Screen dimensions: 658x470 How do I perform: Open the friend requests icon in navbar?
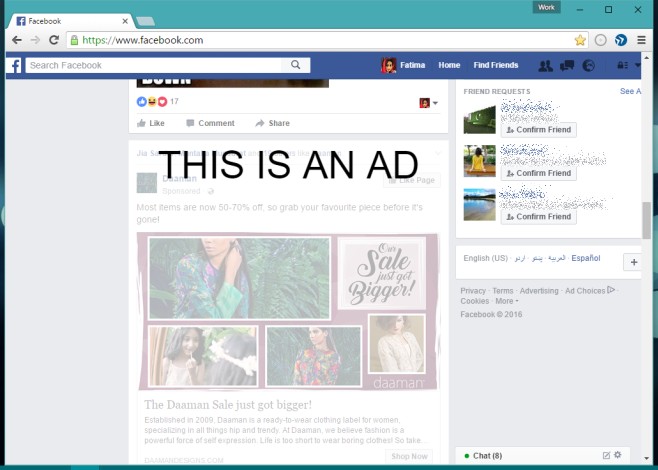pyautogui.click(x=545, y=65)
